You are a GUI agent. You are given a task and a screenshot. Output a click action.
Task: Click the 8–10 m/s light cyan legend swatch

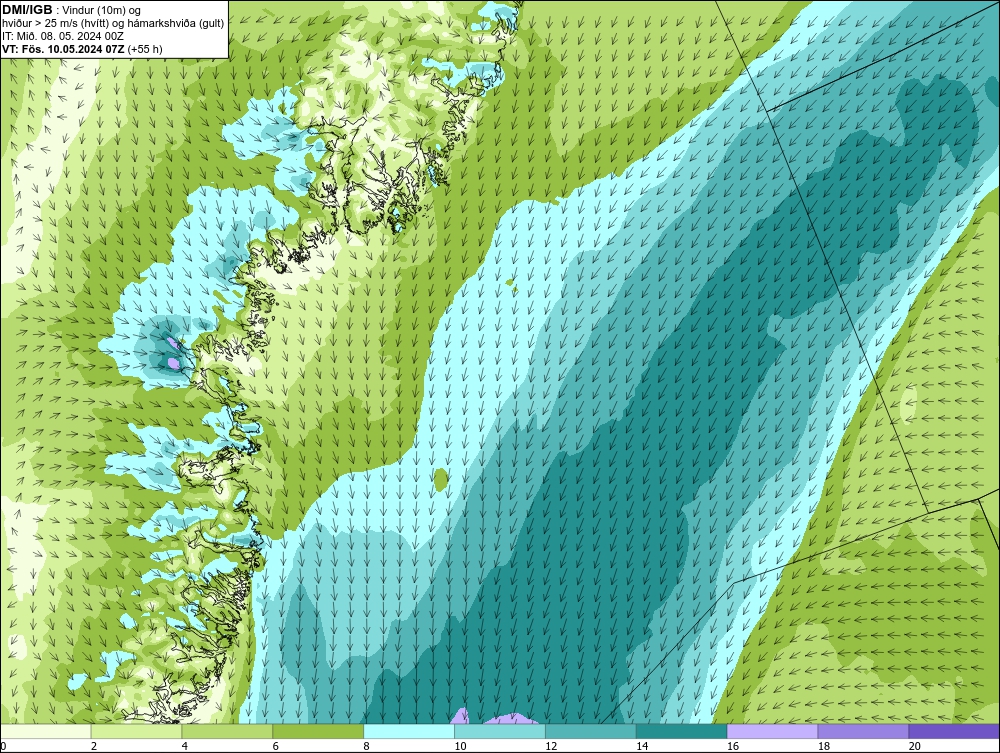[409, 731]
